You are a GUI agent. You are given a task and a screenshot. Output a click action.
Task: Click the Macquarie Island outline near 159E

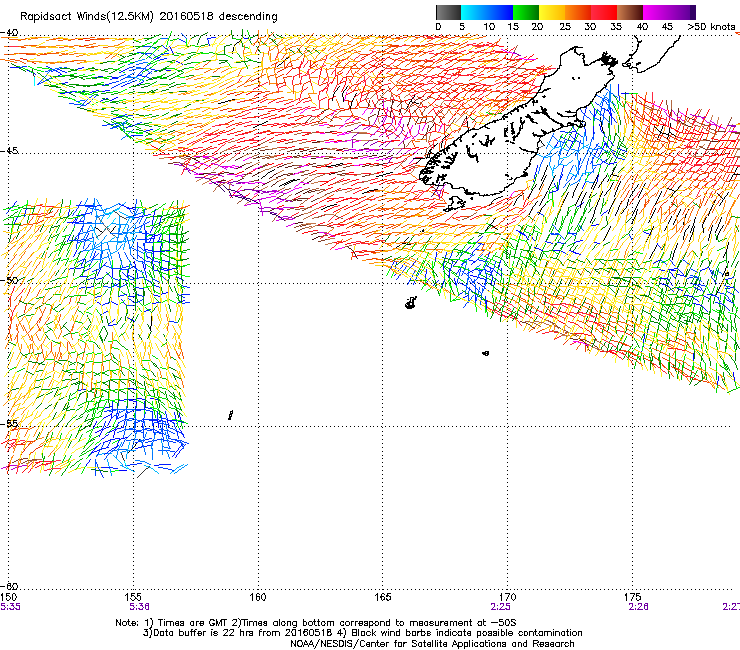click(231, 415)
